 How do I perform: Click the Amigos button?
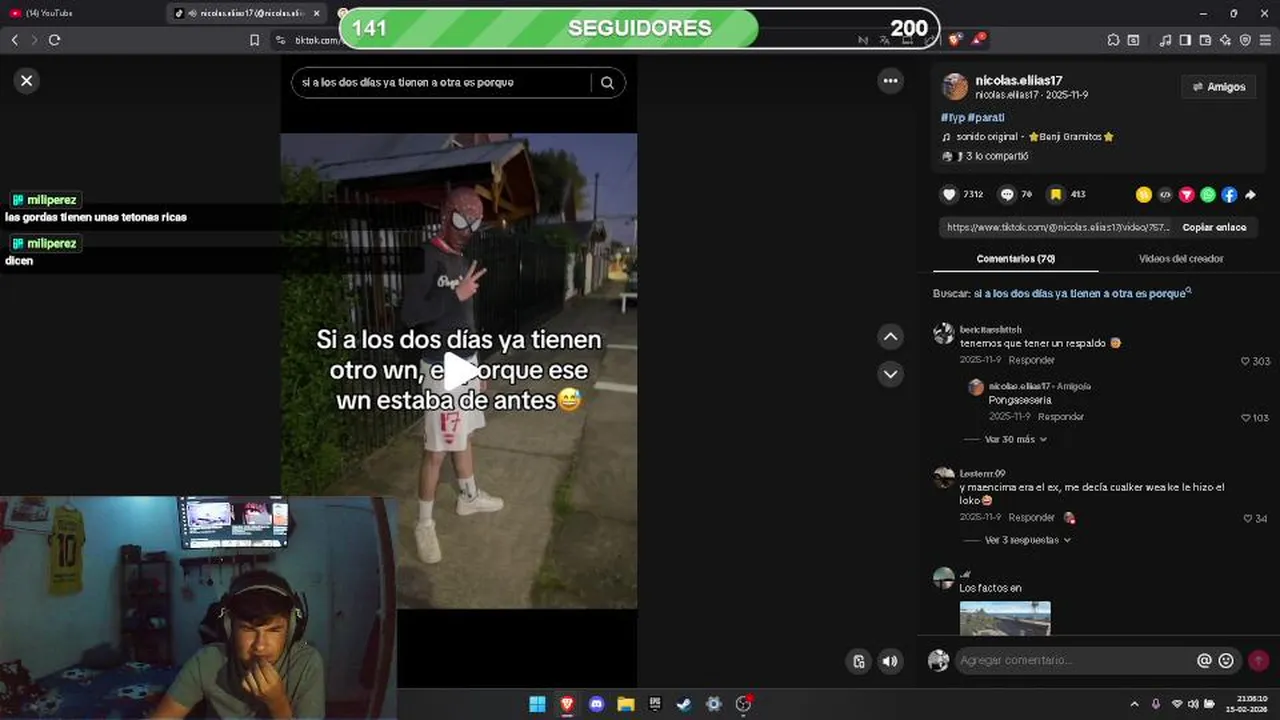[x=1219, y=87]
